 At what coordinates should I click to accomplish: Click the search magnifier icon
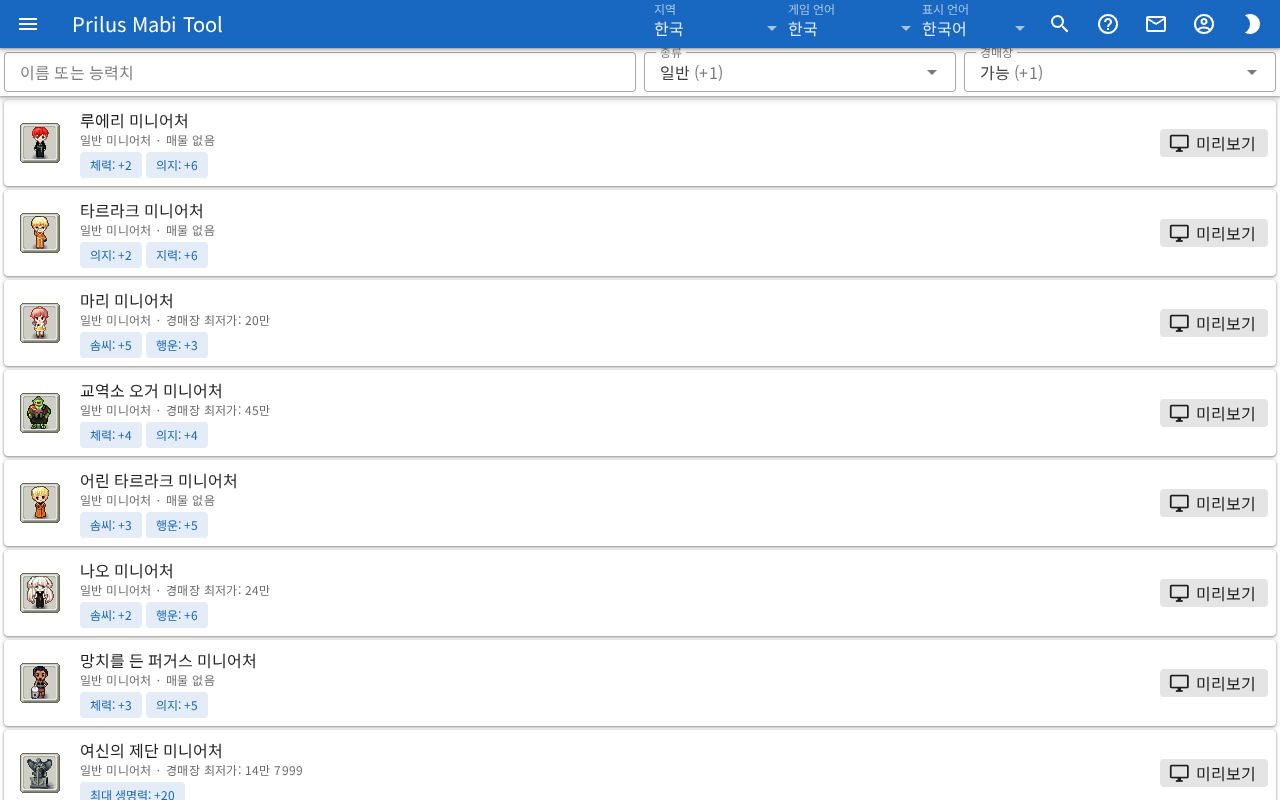[1060, 24]
